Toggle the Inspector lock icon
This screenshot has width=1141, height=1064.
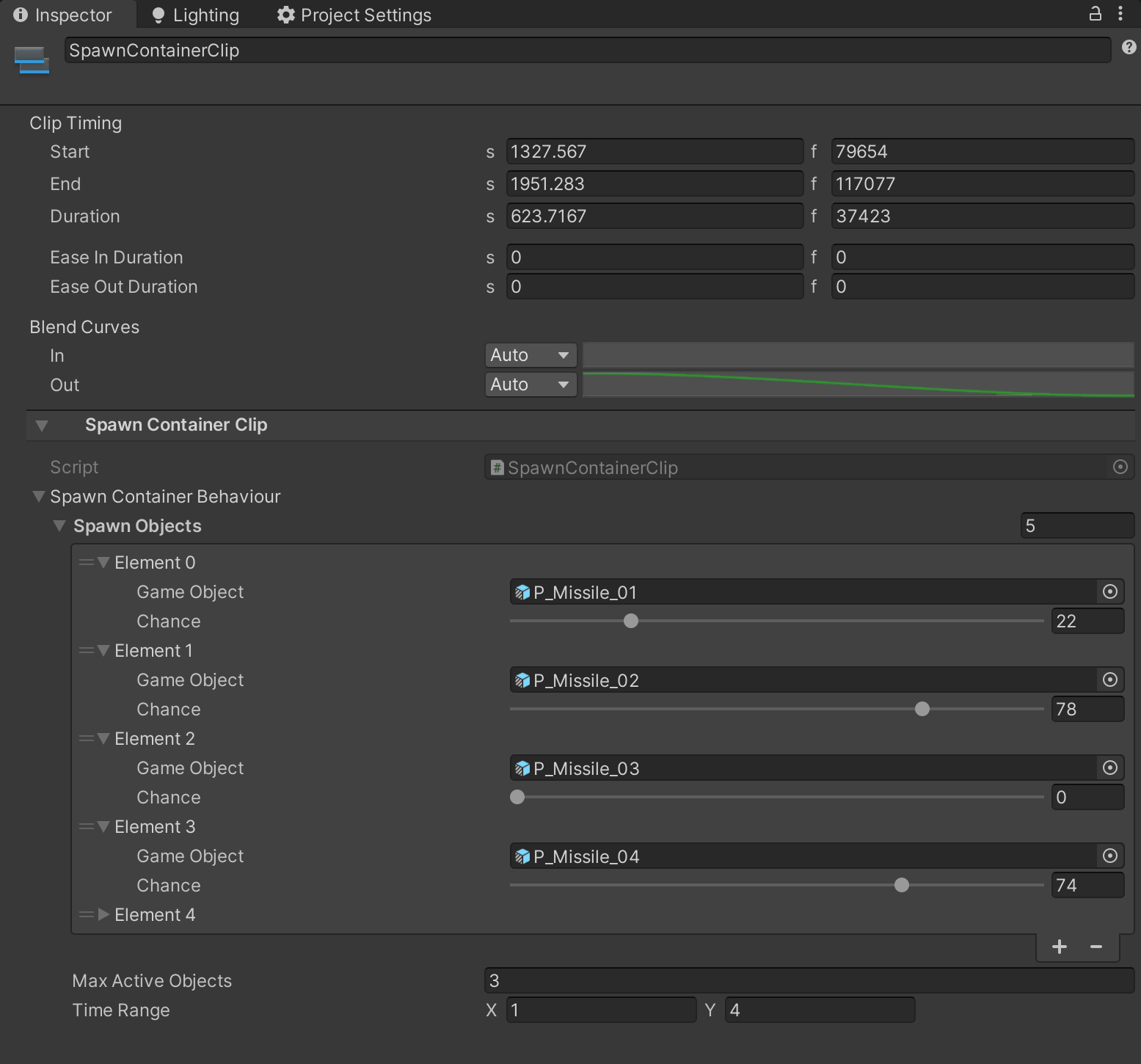click(1095, 14)
